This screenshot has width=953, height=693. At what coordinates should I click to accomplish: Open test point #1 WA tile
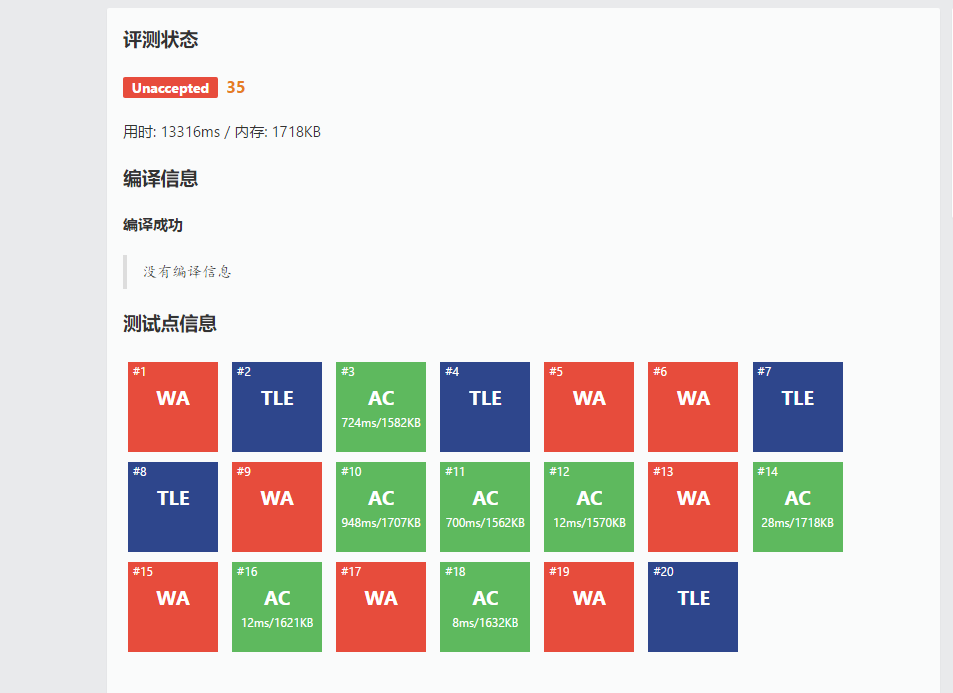point(173,407)
